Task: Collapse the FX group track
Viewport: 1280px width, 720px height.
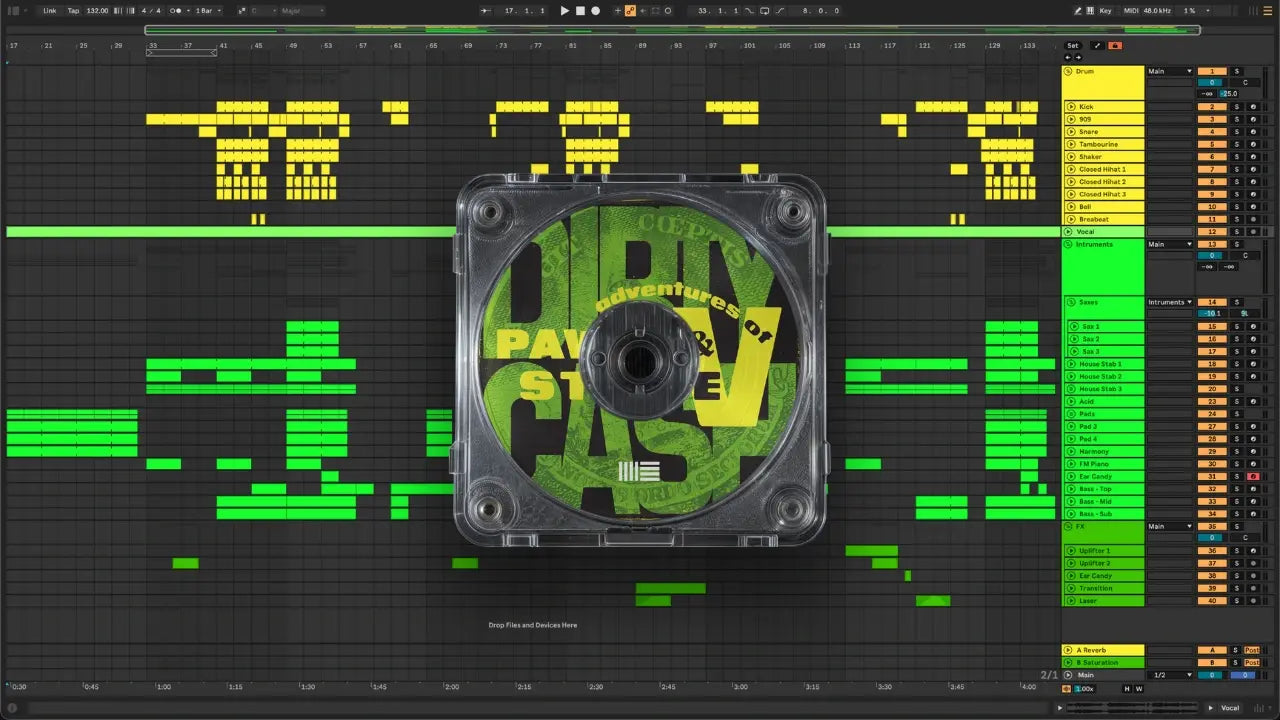Action: pyautogui.click(x=1068, y=526)
